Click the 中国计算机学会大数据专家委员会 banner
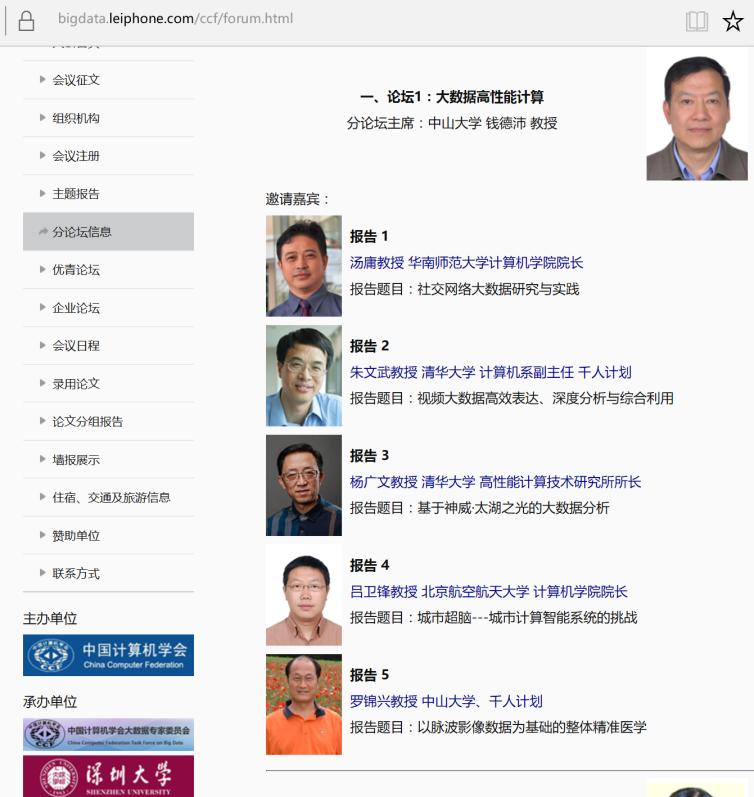Screen dimensions: 754x797 tap(108, 734)
